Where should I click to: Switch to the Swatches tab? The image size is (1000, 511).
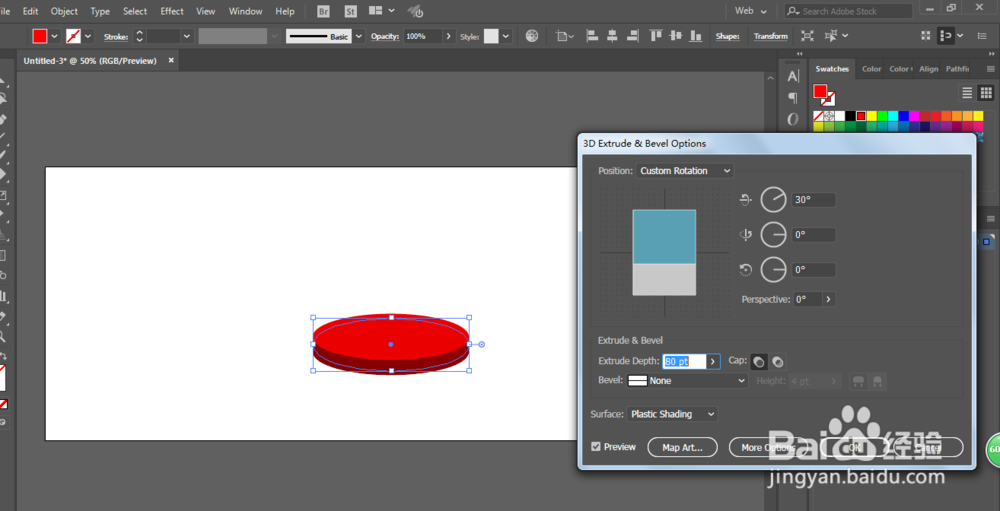[832, 69]
